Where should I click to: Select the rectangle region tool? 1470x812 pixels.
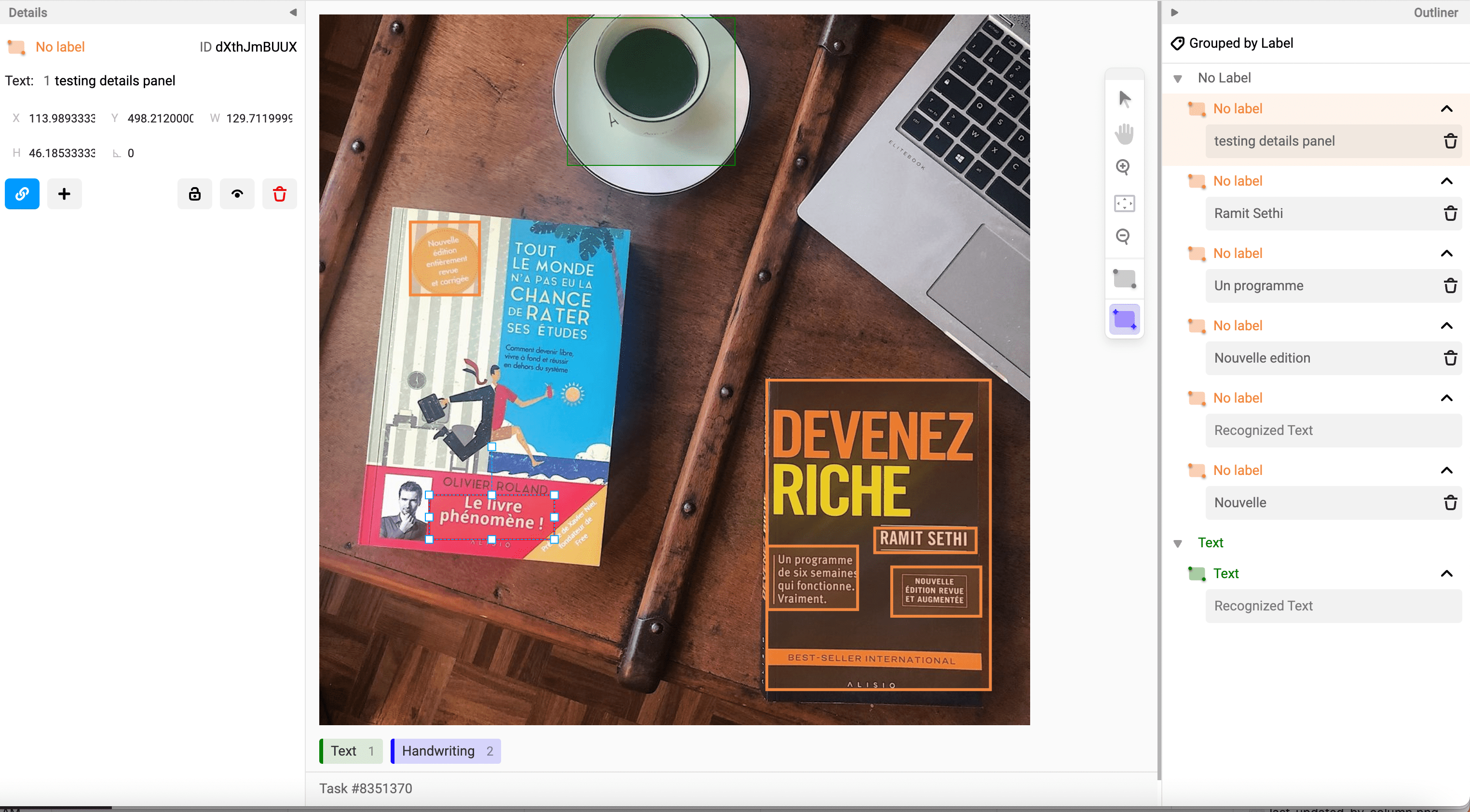[x=1124, y=279]
